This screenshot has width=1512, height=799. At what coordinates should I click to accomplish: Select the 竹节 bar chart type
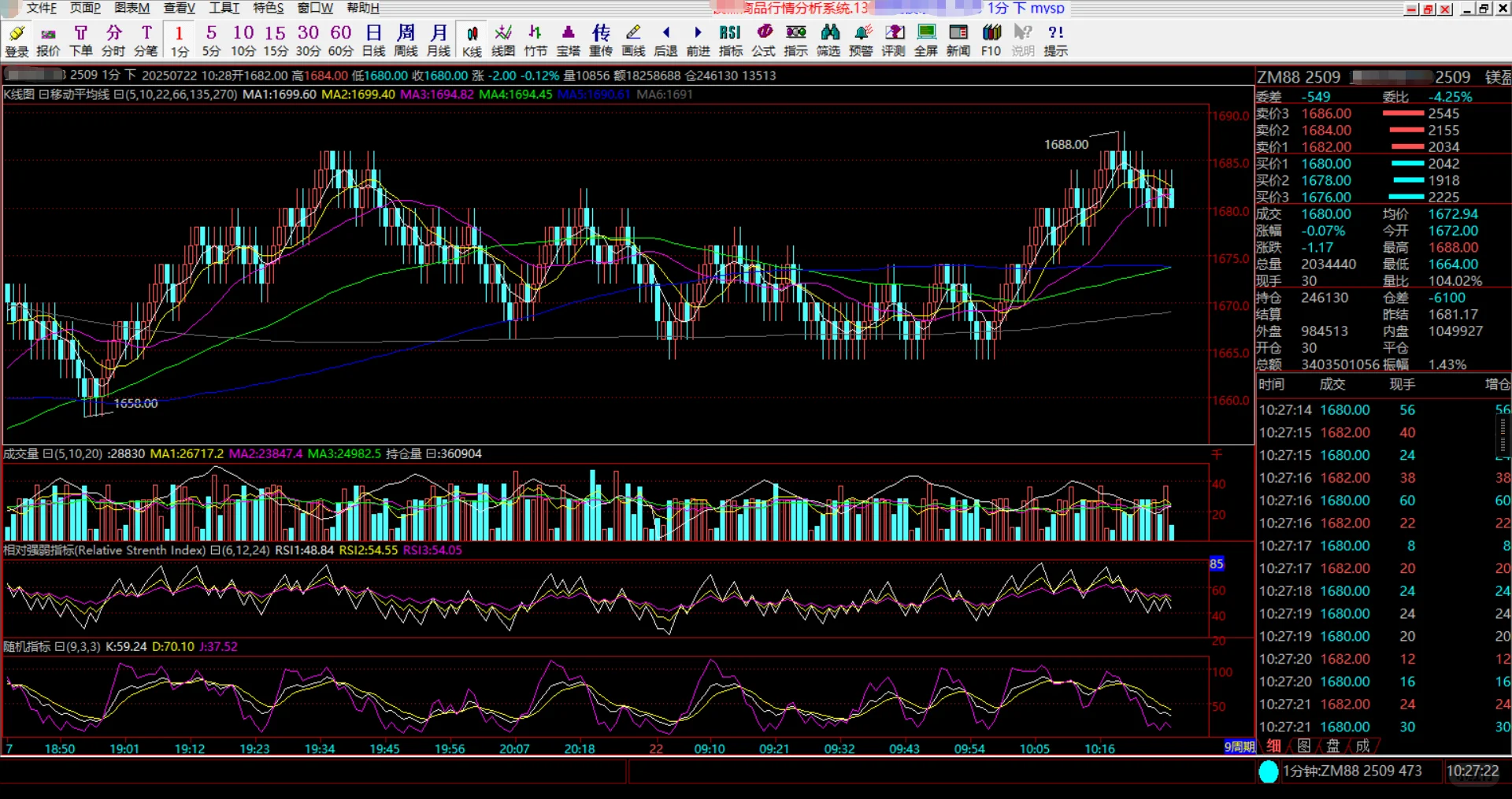535,40
